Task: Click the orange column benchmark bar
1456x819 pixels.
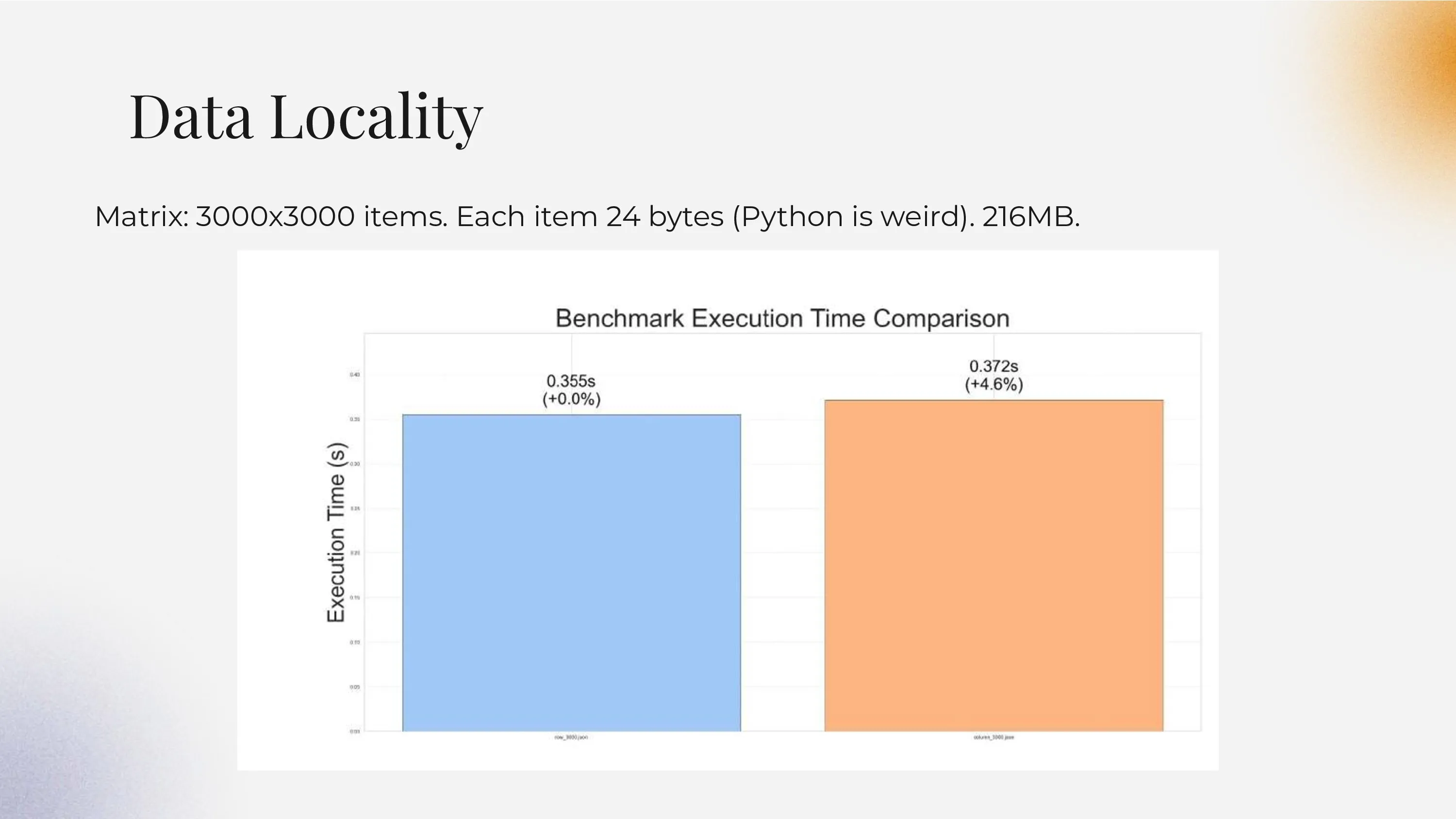Action: click(x=993, y=565)
